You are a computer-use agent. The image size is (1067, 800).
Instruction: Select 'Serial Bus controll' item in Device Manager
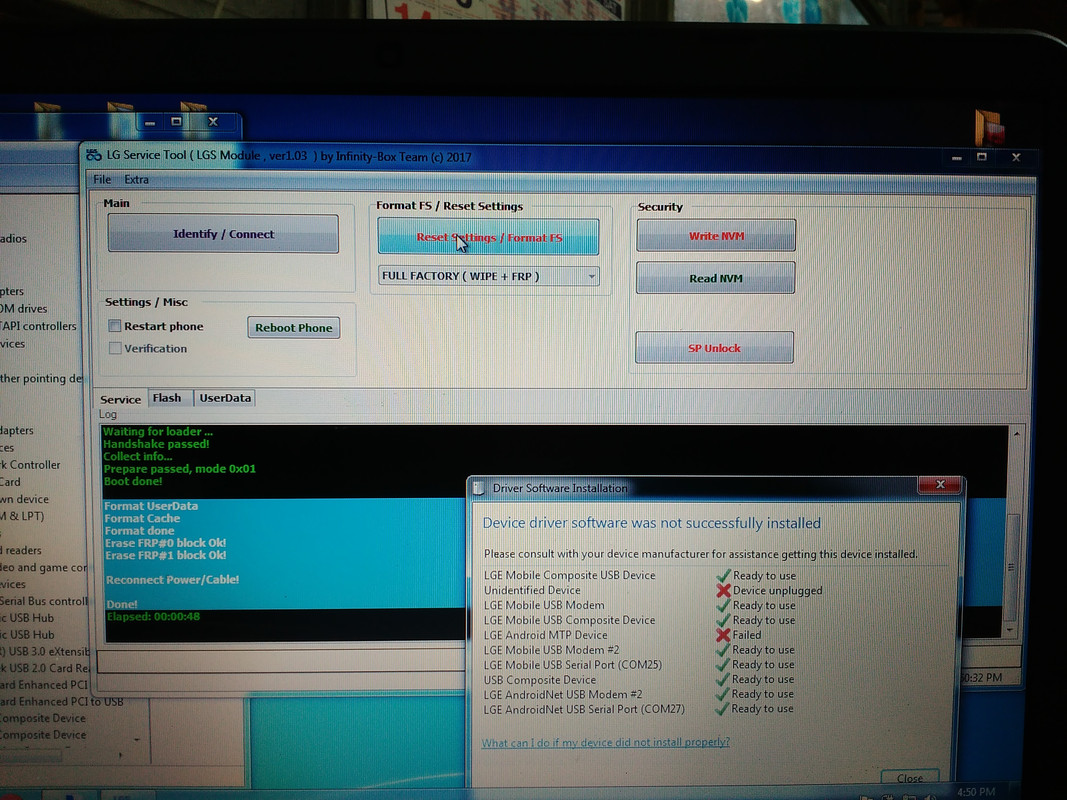point(44,601)
